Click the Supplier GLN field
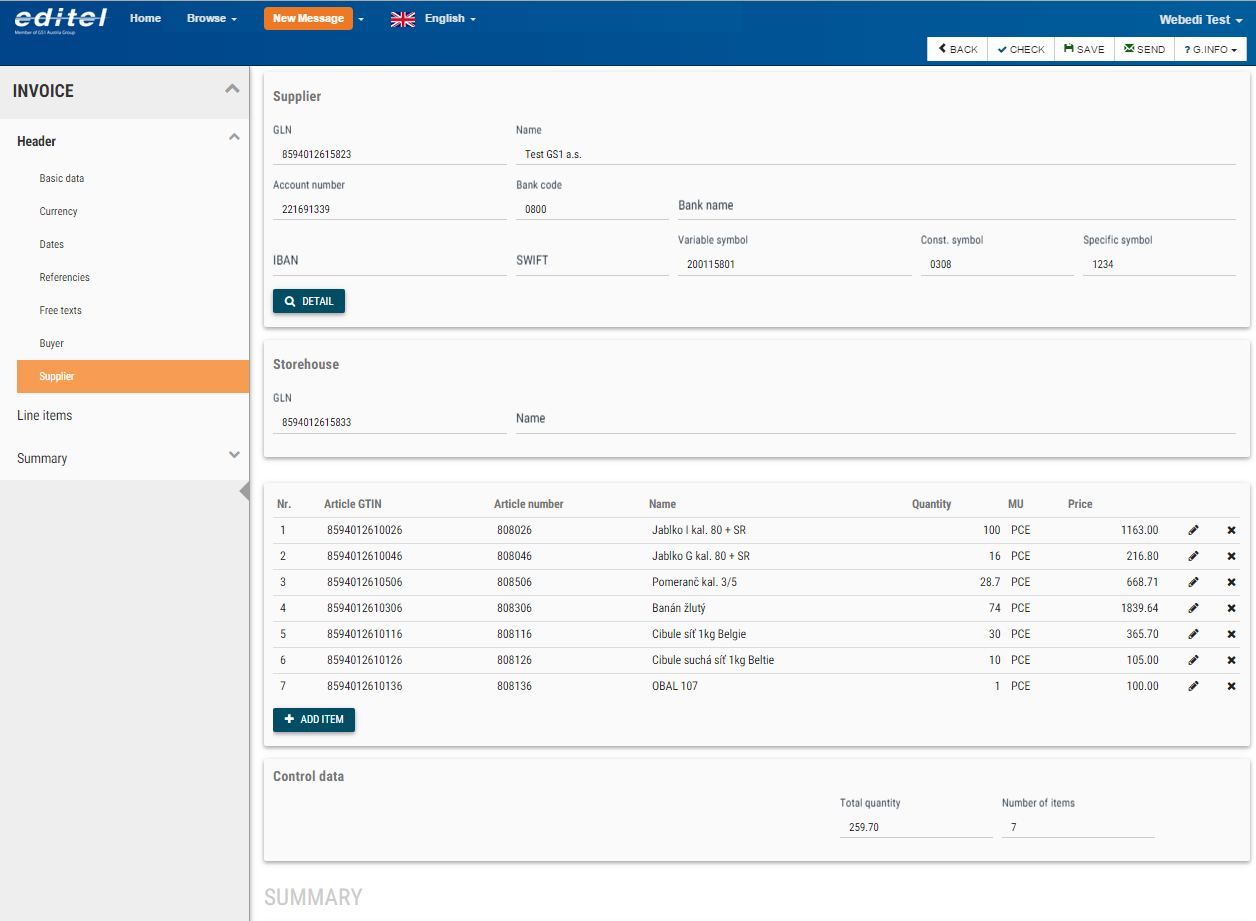 (389, 154)
